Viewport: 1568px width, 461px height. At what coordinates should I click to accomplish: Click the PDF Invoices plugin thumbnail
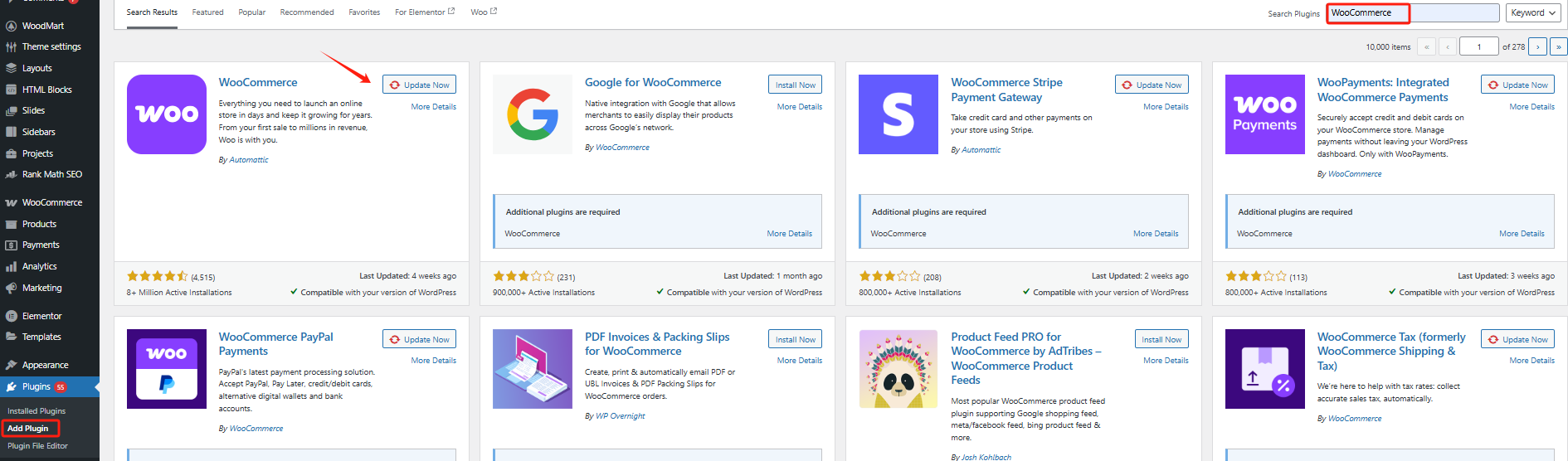pyautogui.click(x=533, y=369)
